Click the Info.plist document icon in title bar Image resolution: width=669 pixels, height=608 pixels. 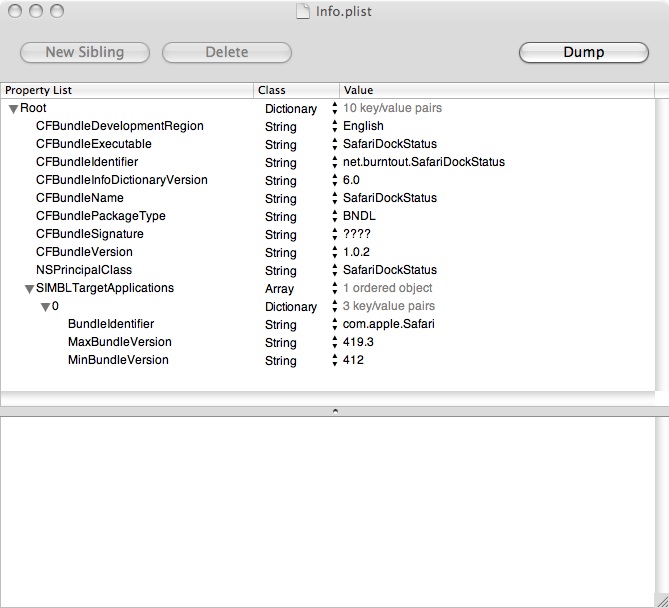coord(303,11)
